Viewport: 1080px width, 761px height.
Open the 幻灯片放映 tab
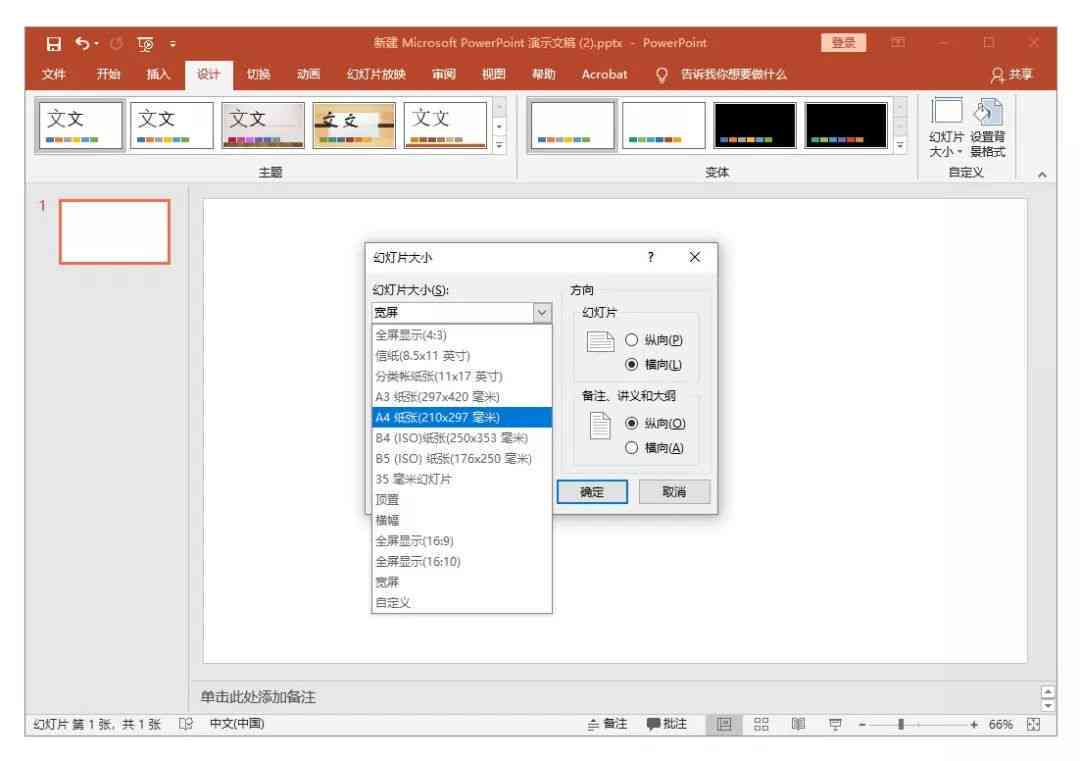pyautogui.click(x=376, y=74)
